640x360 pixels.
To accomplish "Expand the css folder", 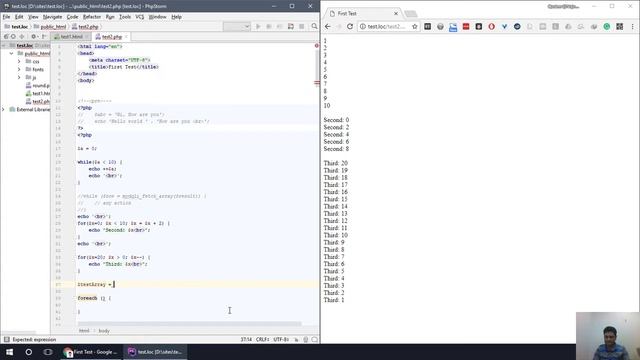I will pyautogui.click(x=19, y=61).
